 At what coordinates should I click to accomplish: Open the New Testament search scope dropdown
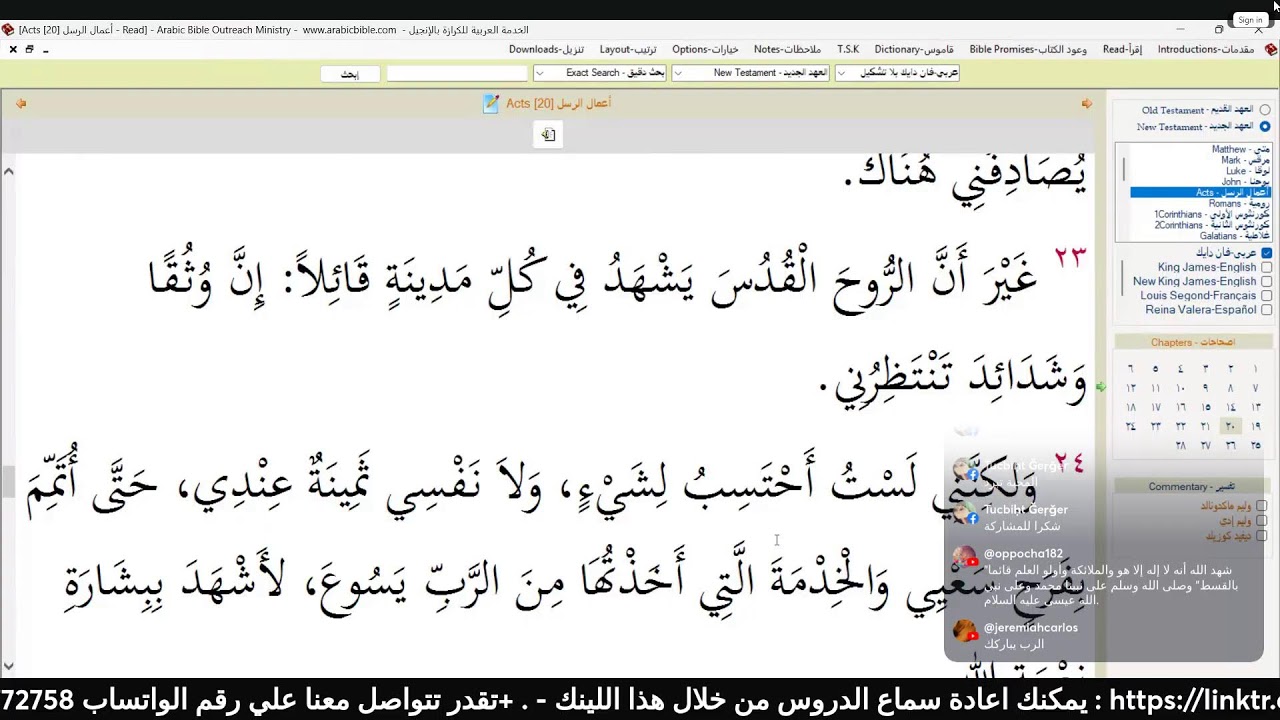(x=751, y=73)
